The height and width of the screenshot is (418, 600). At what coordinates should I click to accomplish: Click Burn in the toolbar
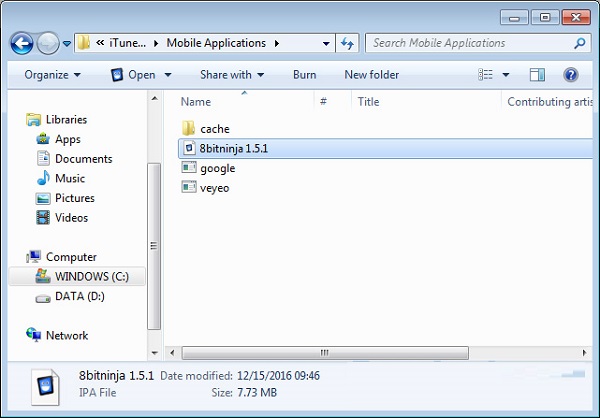click(305, 75)
